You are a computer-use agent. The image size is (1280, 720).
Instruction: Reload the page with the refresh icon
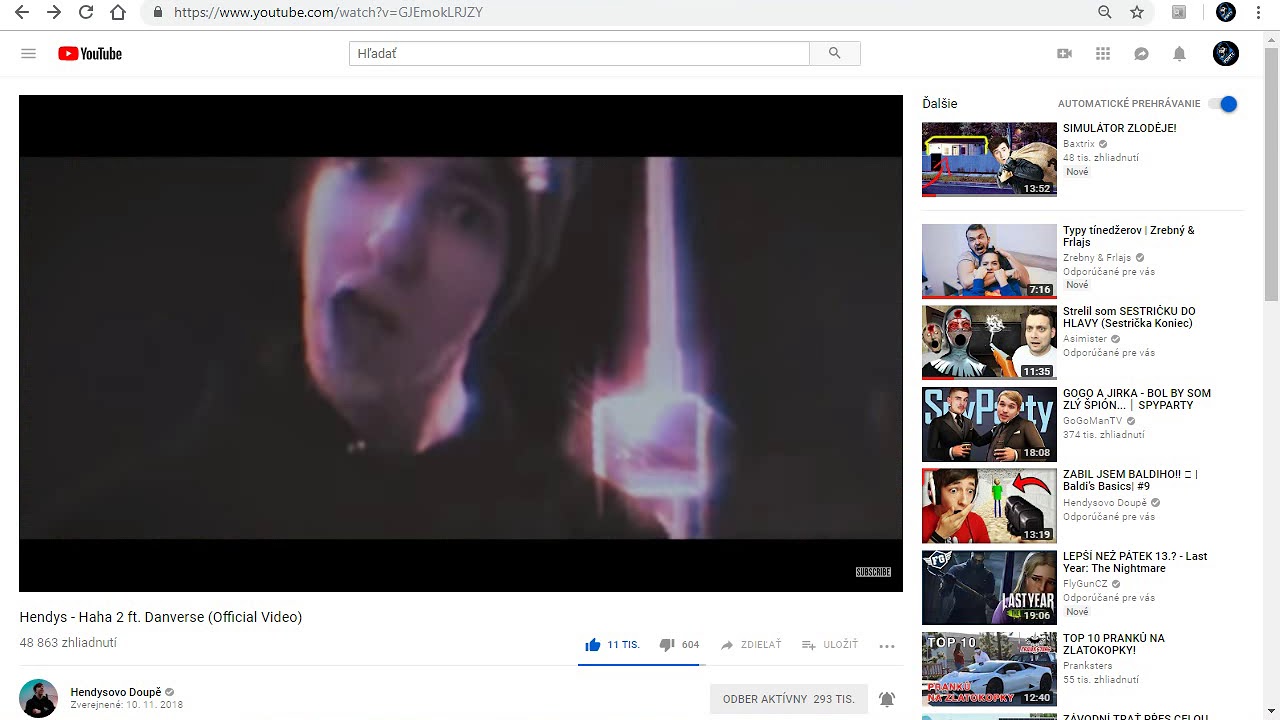point(86,12)
